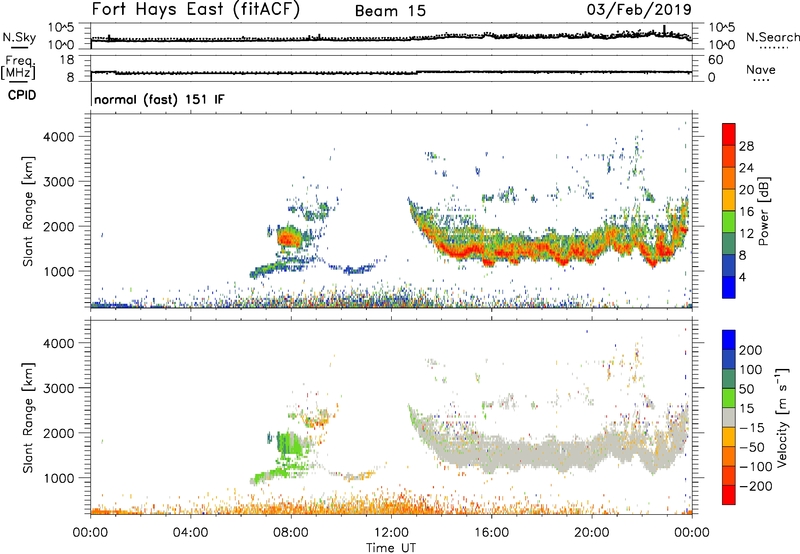Click the '16:00' time axis tick
Screen dimensions: 800x554
click(491, 533)
